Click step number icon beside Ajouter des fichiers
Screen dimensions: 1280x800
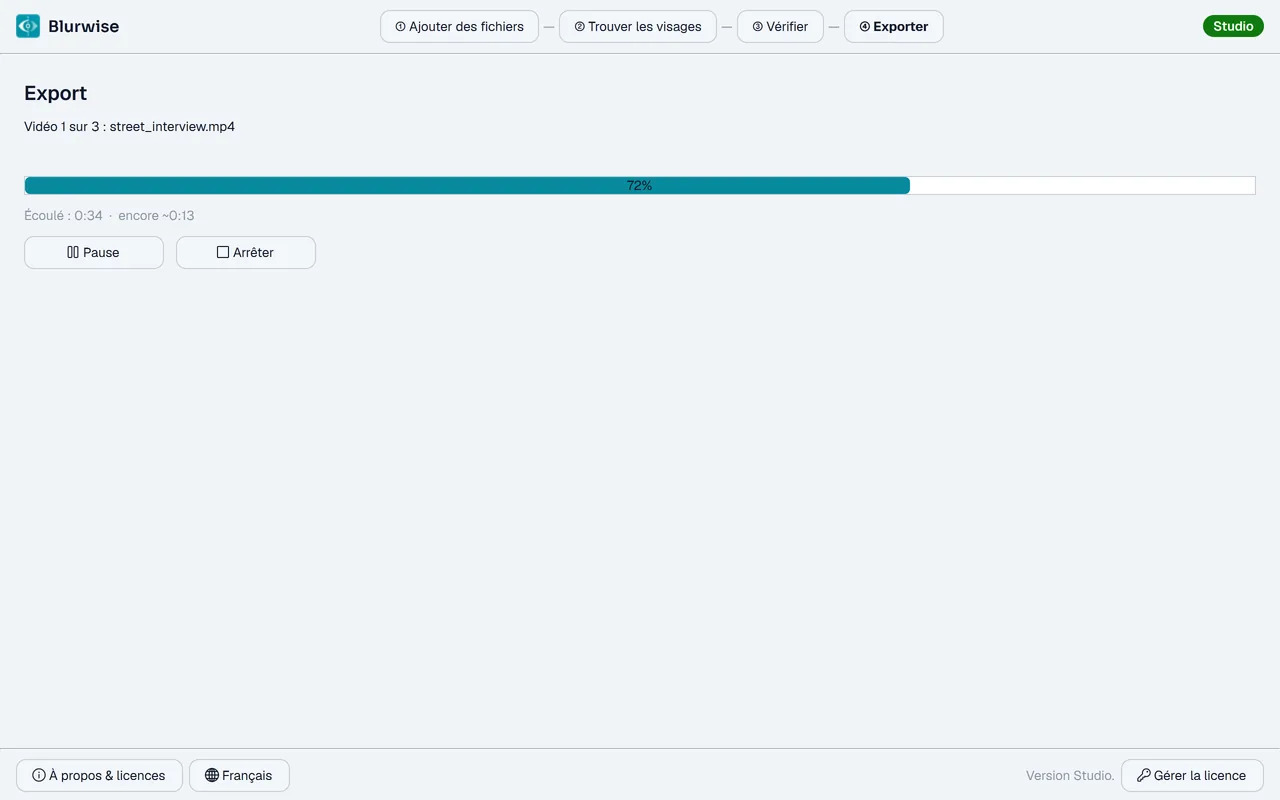[400, 27]
